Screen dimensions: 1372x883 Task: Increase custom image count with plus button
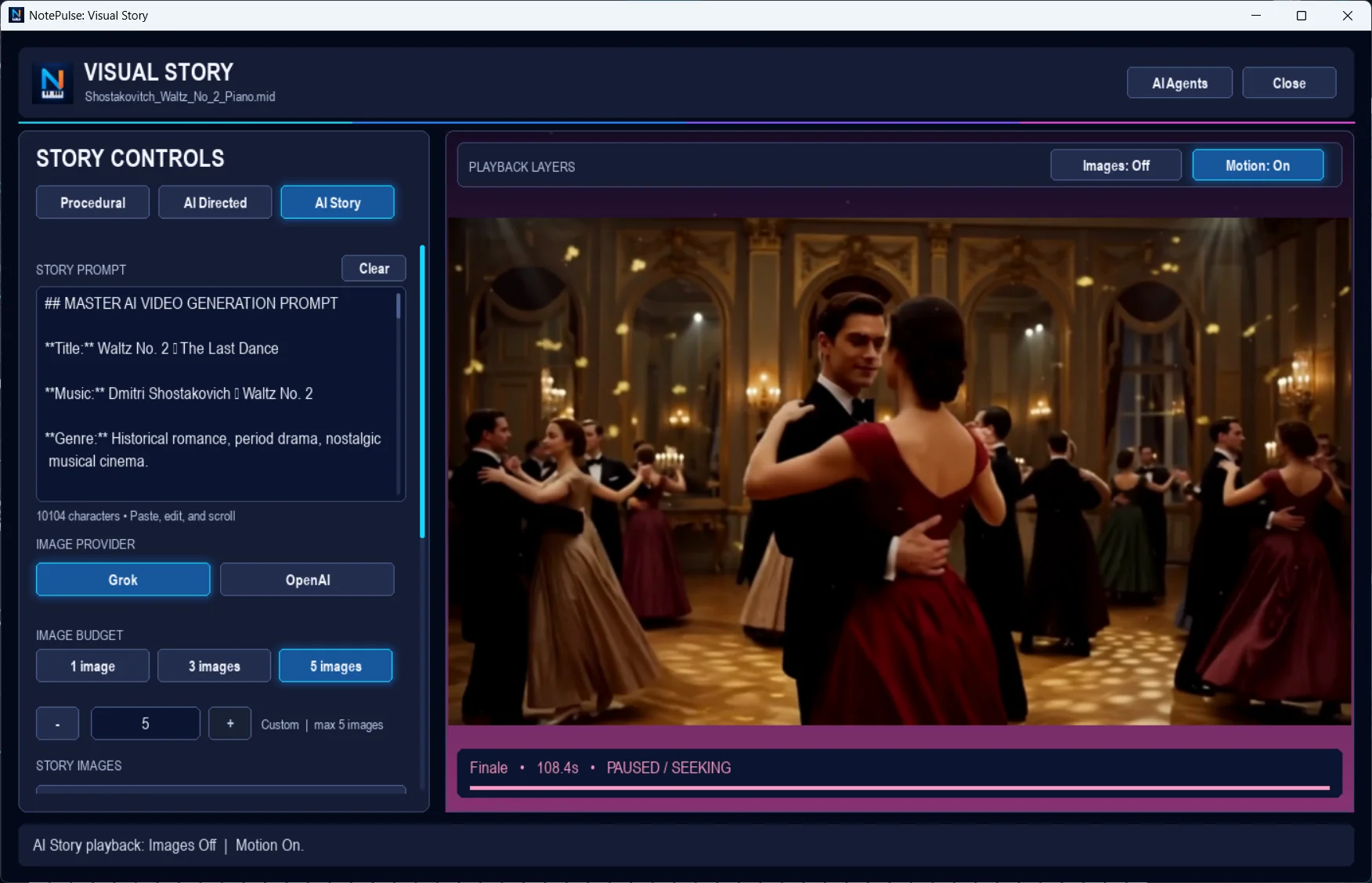tap(230, 724)
